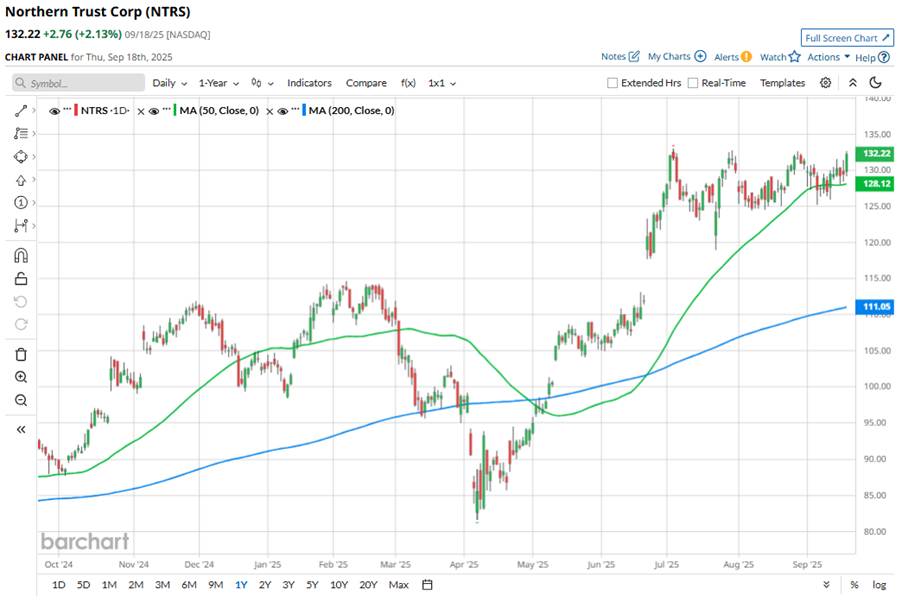Open more options for MA (50)
This screenshot has height=609, width=902.
[167, 109]
